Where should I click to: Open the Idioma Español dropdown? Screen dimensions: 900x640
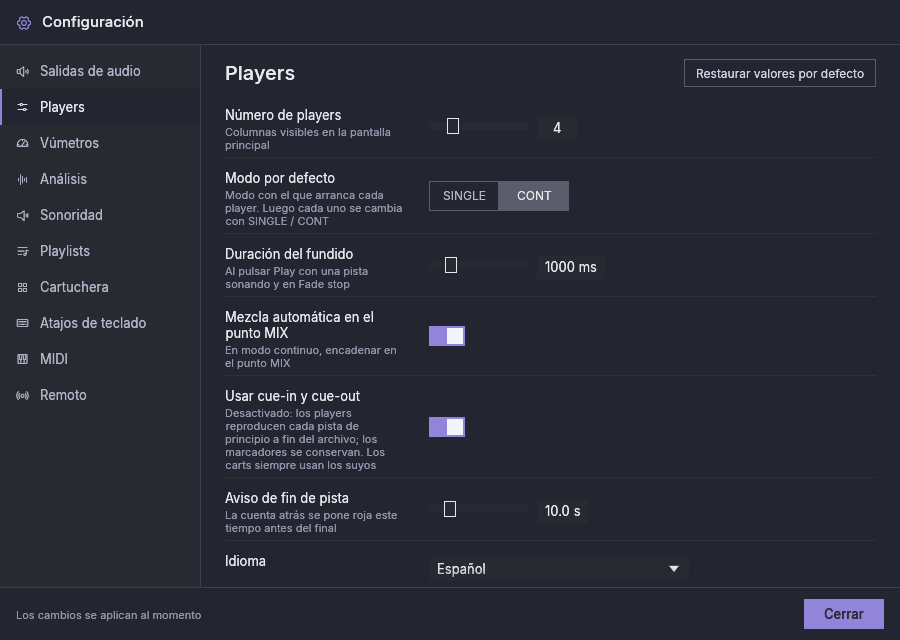point(558,569)
